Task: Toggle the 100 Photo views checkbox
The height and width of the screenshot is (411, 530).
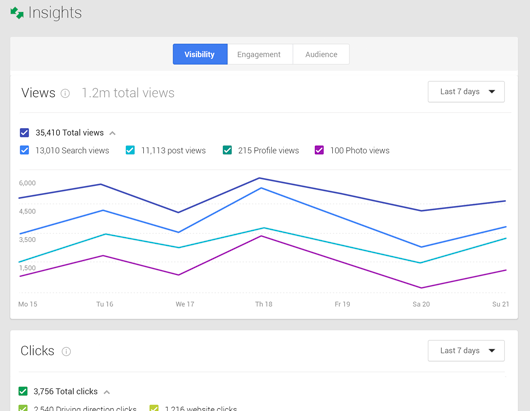Action: [319, 150]
